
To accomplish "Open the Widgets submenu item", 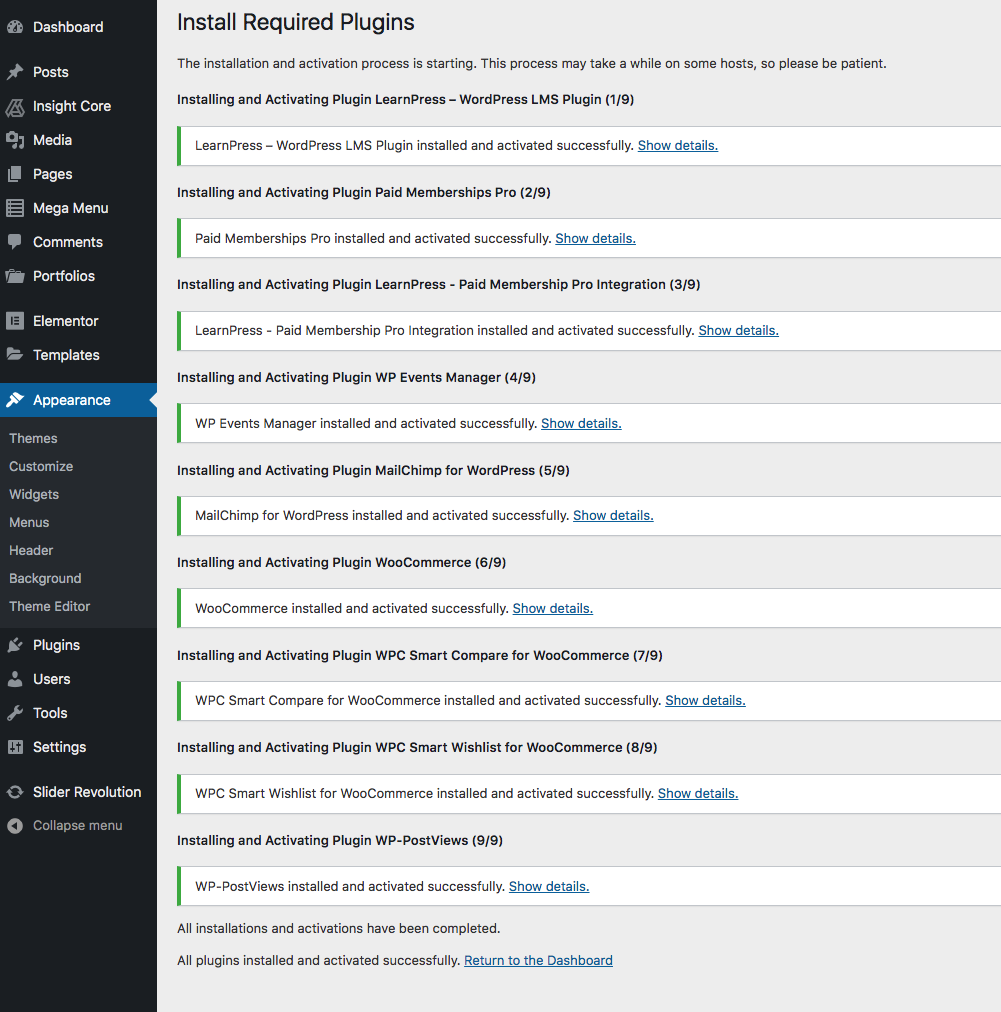I will [34, 494].
